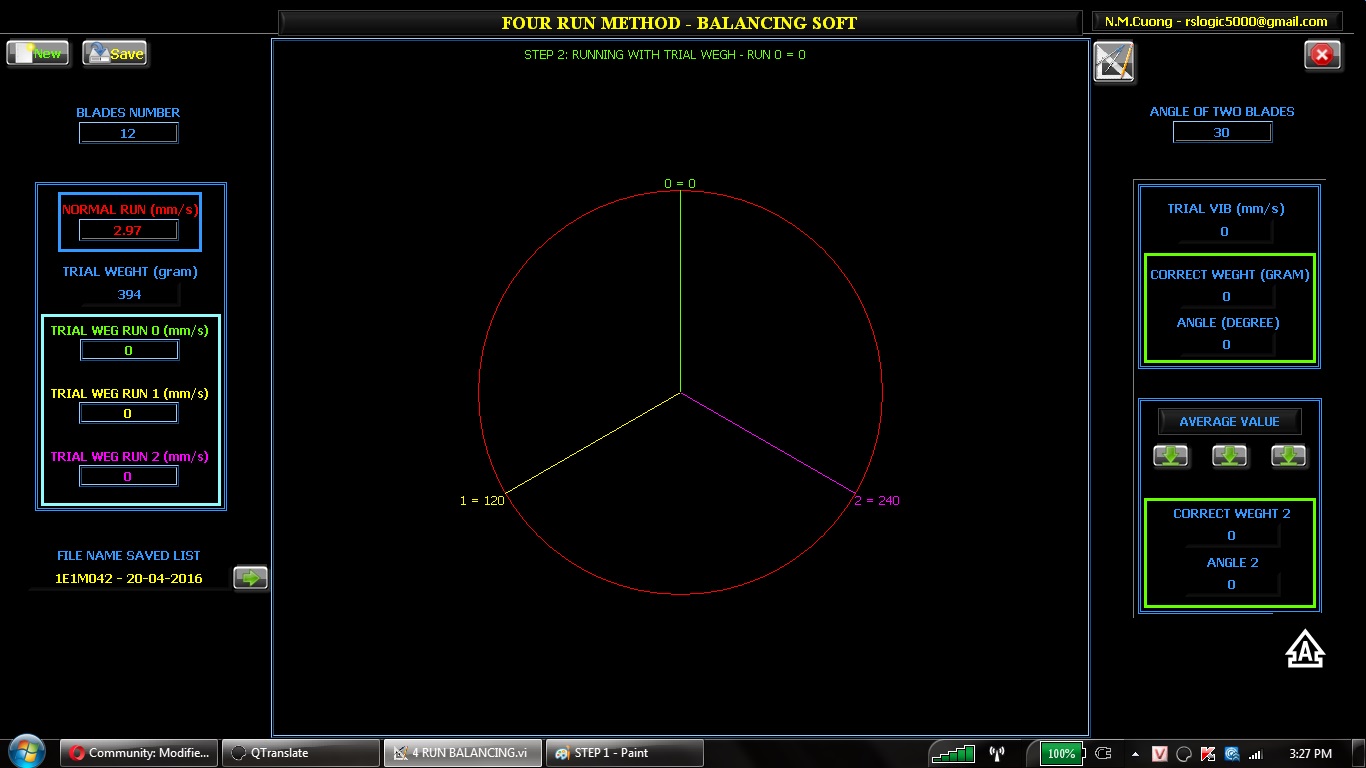Select the Trial Weg Run 2 field
This screenshot has width=1366, height=768.
(x=128, y=477)
